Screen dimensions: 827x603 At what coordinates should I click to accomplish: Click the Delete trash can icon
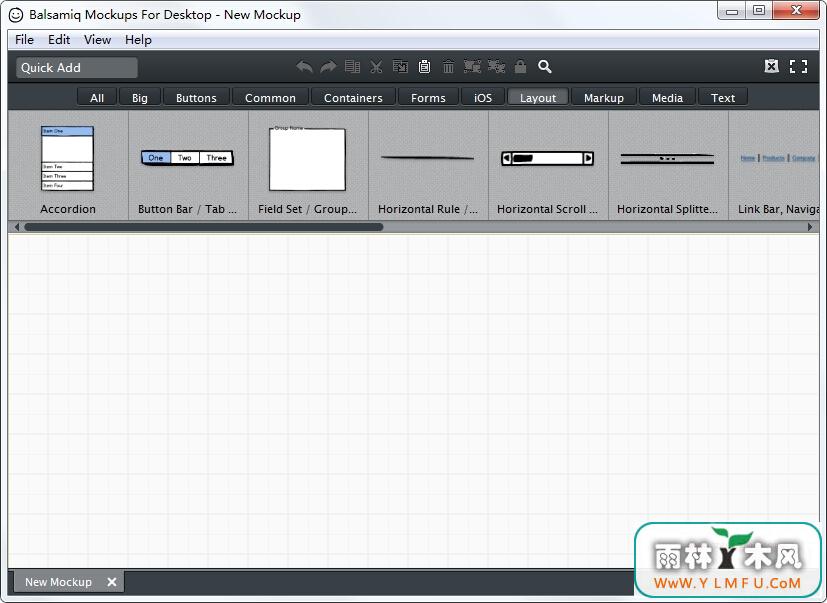448,67
